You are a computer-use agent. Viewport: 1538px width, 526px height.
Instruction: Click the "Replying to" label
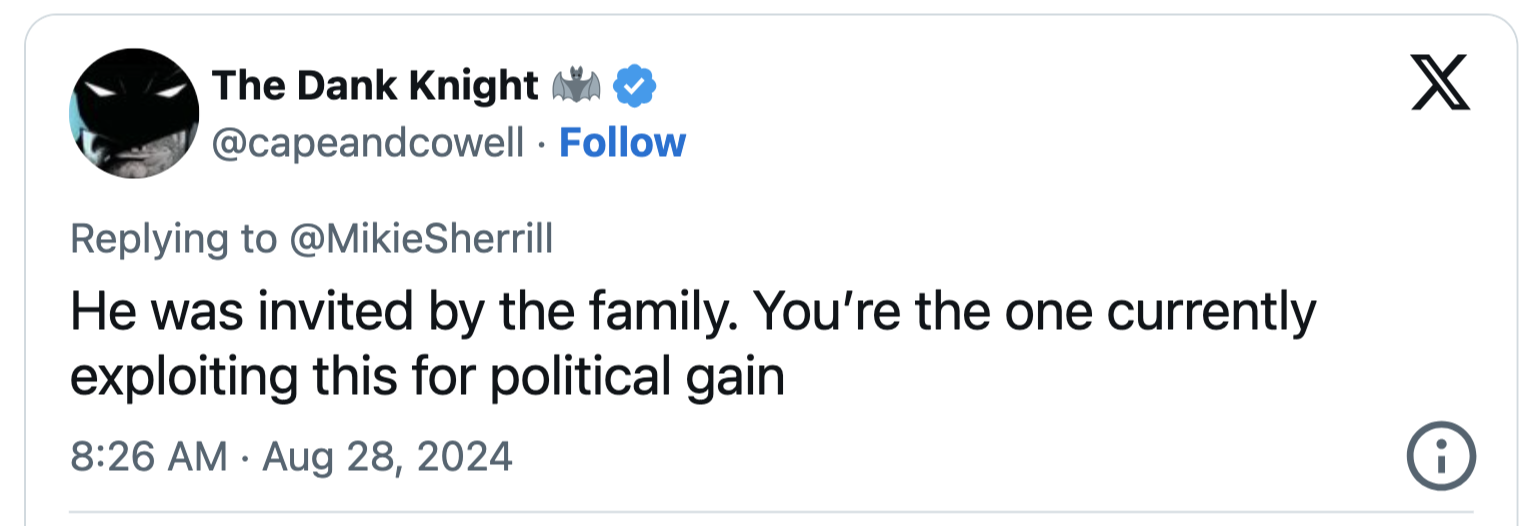pos(173,239)
